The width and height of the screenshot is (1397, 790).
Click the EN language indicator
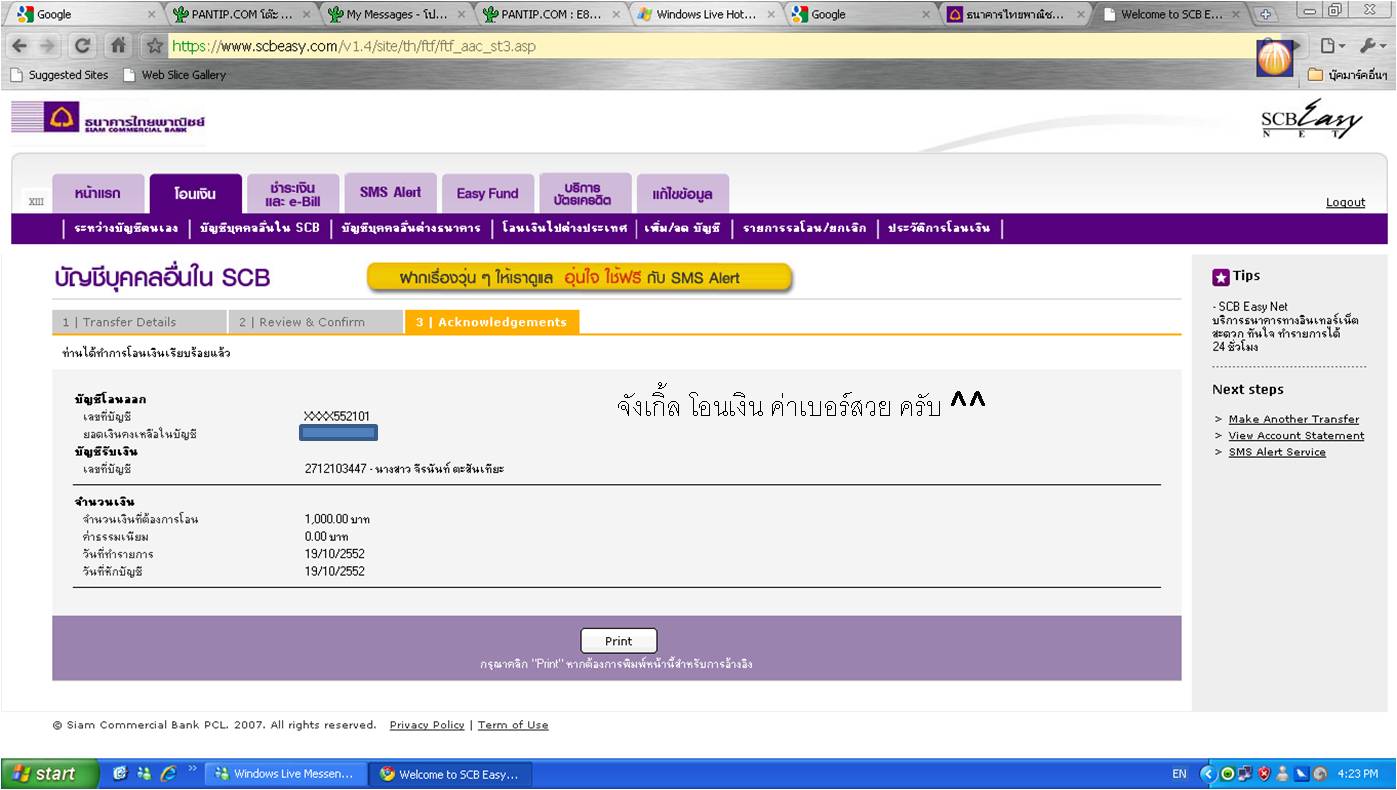[1180, 774]
